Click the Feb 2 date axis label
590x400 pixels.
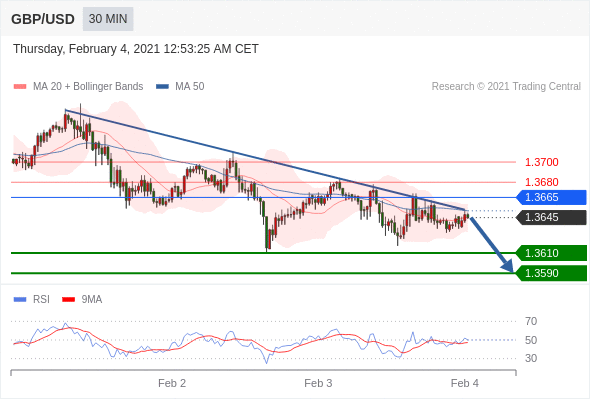coord(172,383)
